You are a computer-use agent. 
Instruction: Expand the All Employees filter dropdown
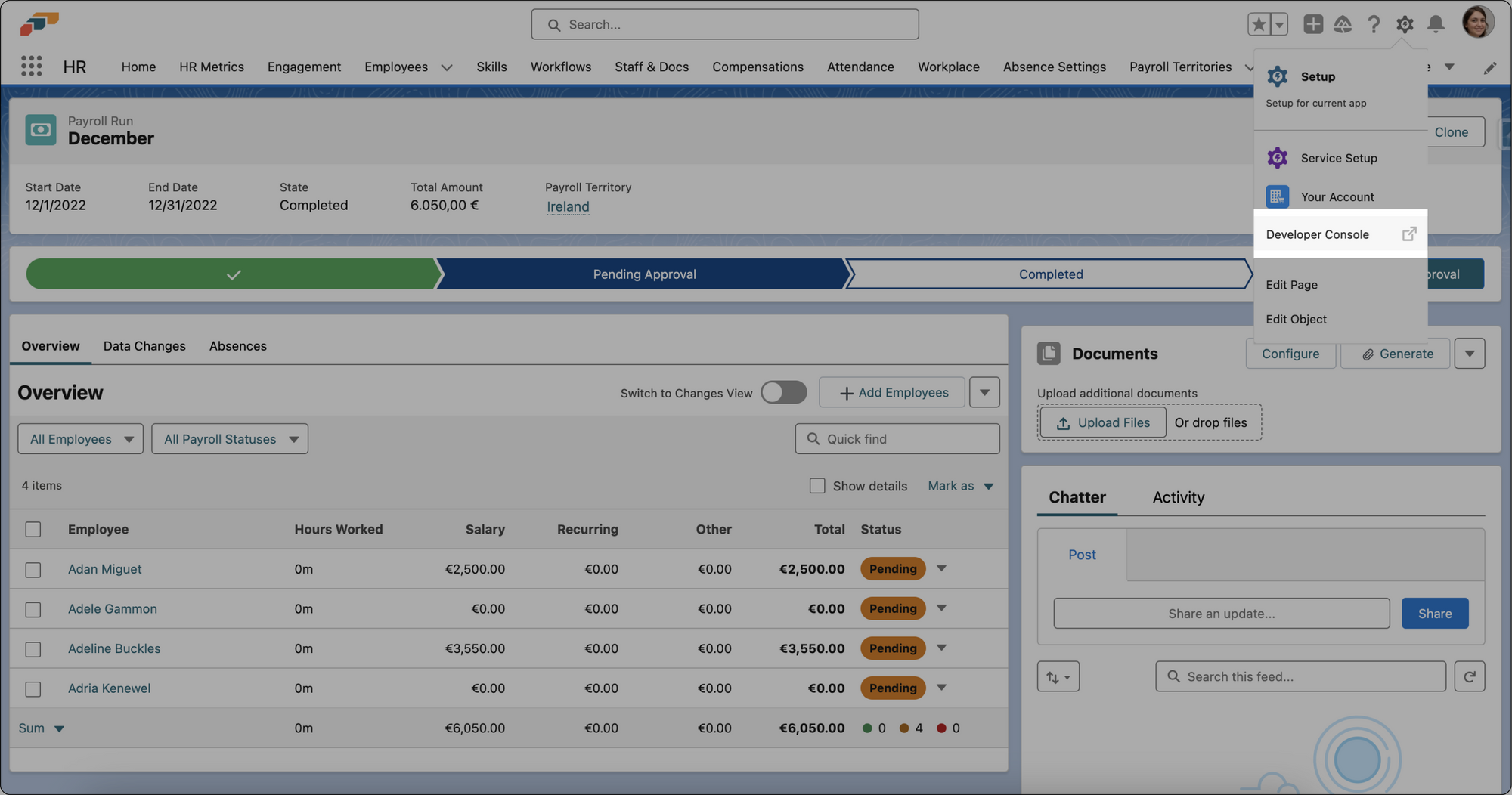(80, 439)
